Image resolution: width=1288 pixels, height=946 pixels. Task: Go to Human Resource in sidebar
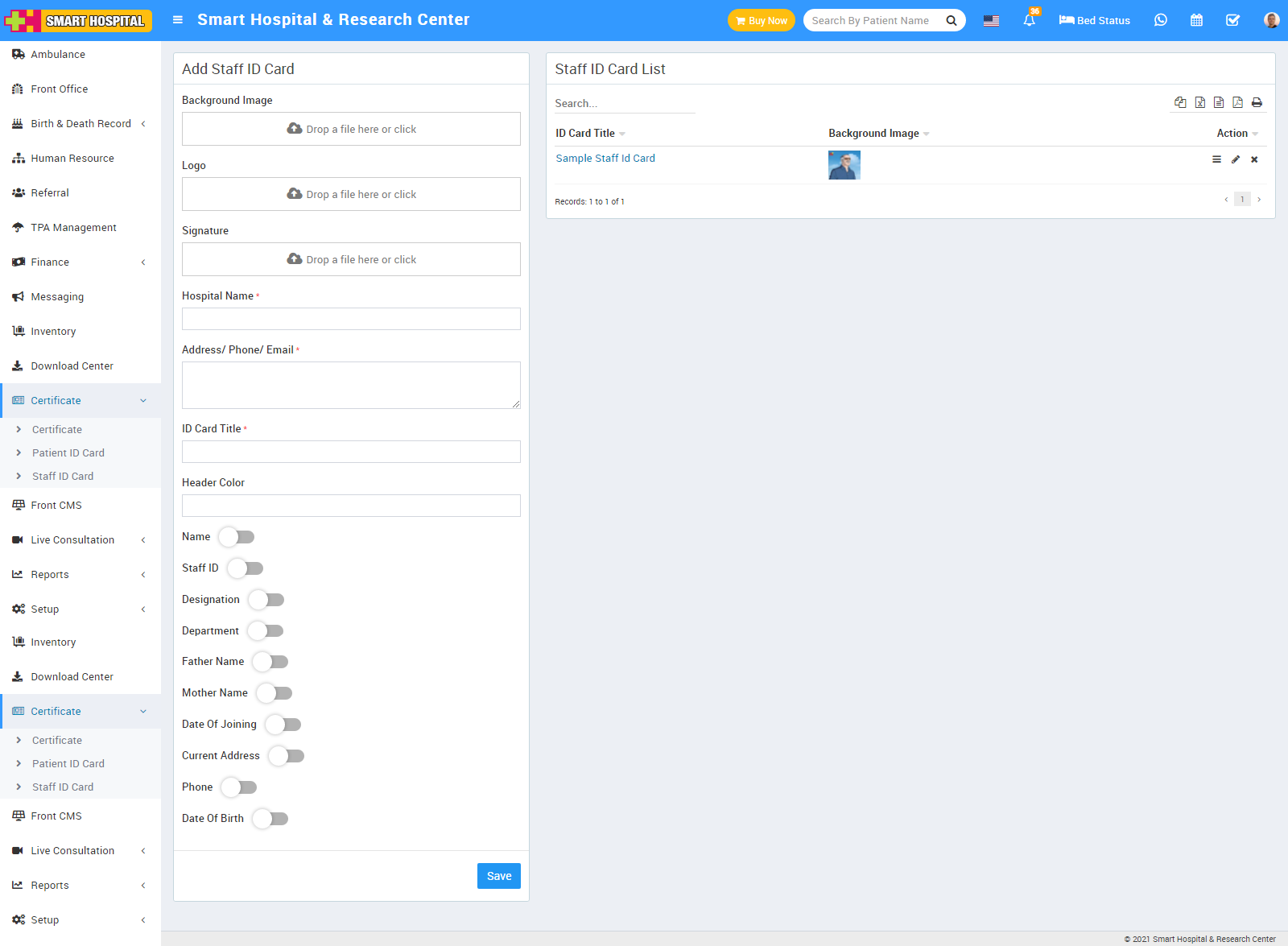tap(72, 159)
